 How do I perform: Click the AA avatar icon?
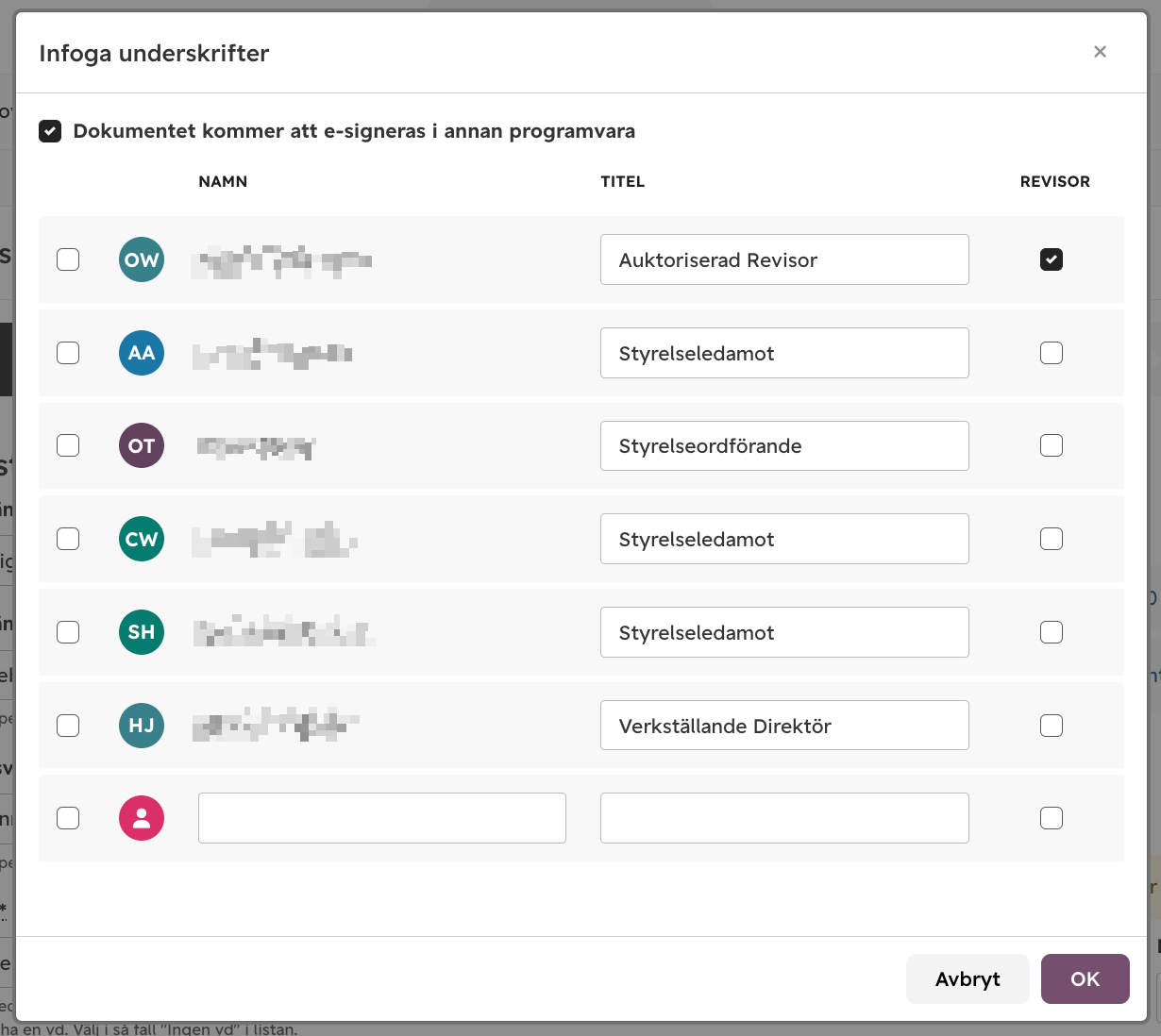pos(142,353)
